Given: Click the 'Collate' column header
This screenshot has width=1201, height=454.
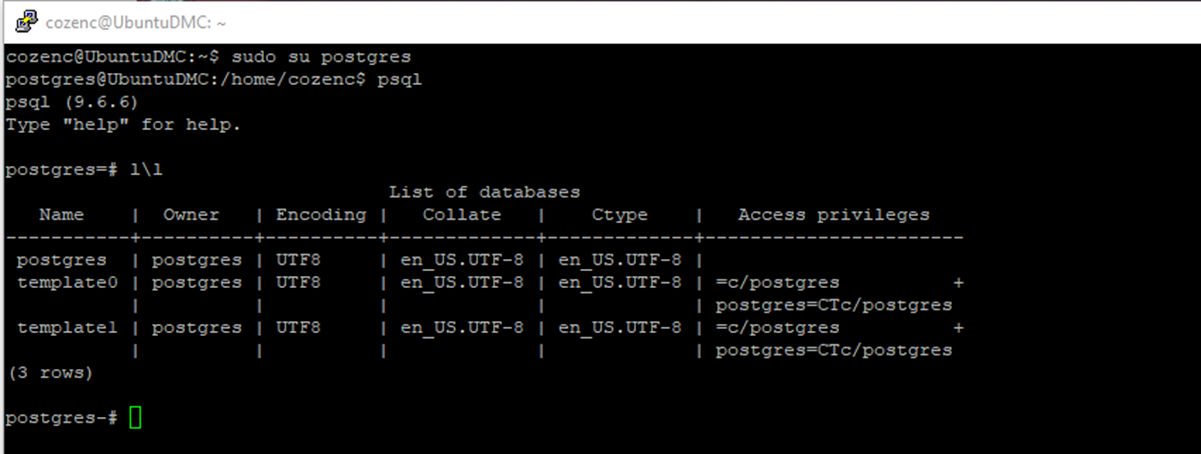Looking at the screenshot, I should pyautogui.click(x=462, y=215).
